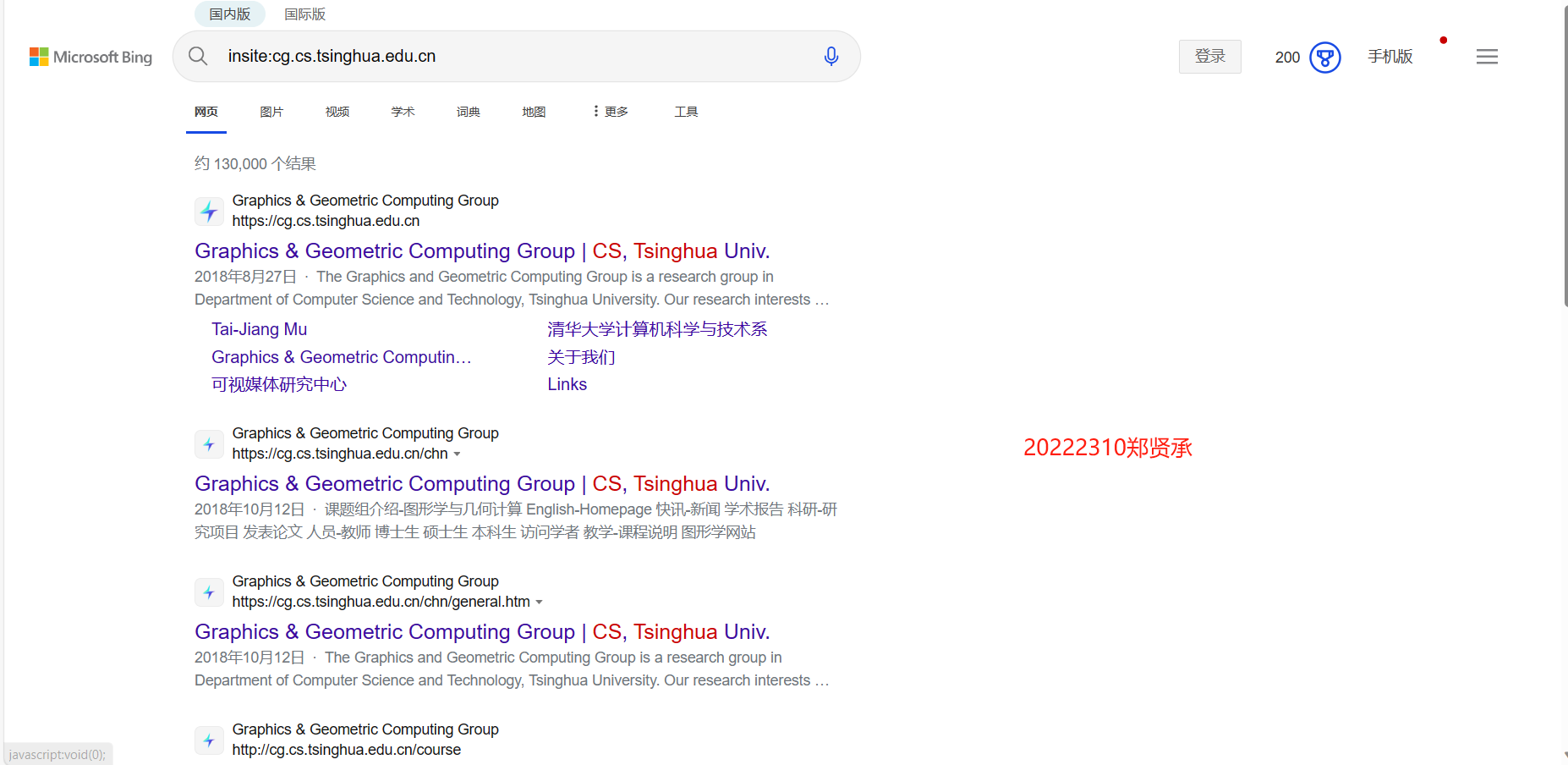Open first result title dated 2018年8月27日

(x=482, y=251)
